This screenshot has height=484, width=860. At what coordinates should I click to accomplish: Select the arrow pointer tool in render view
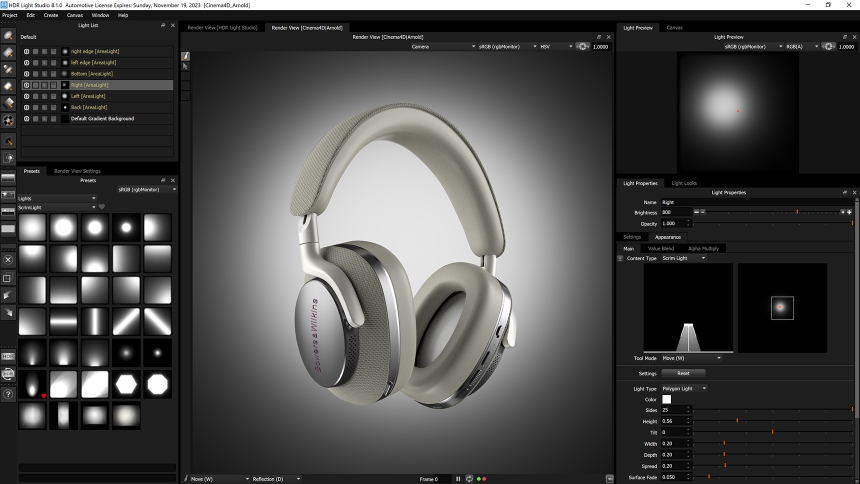[x=185, y=66]
